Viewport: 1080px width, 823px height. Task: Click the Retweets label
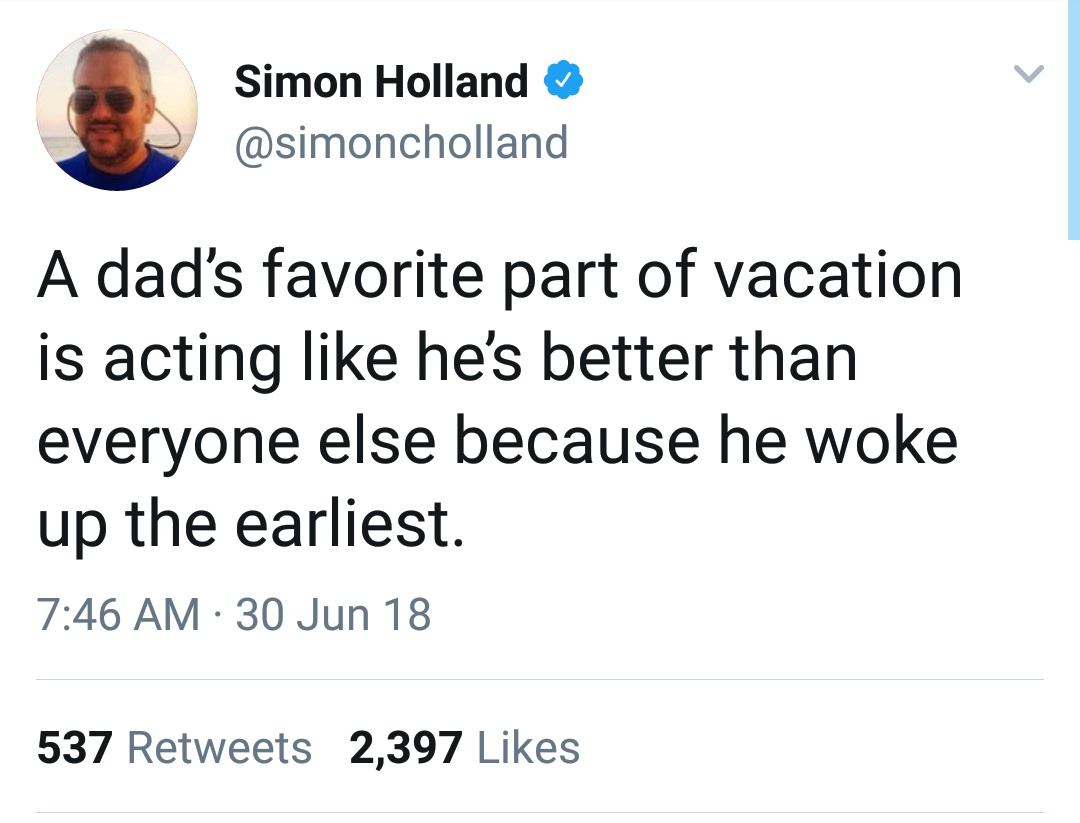220,748
